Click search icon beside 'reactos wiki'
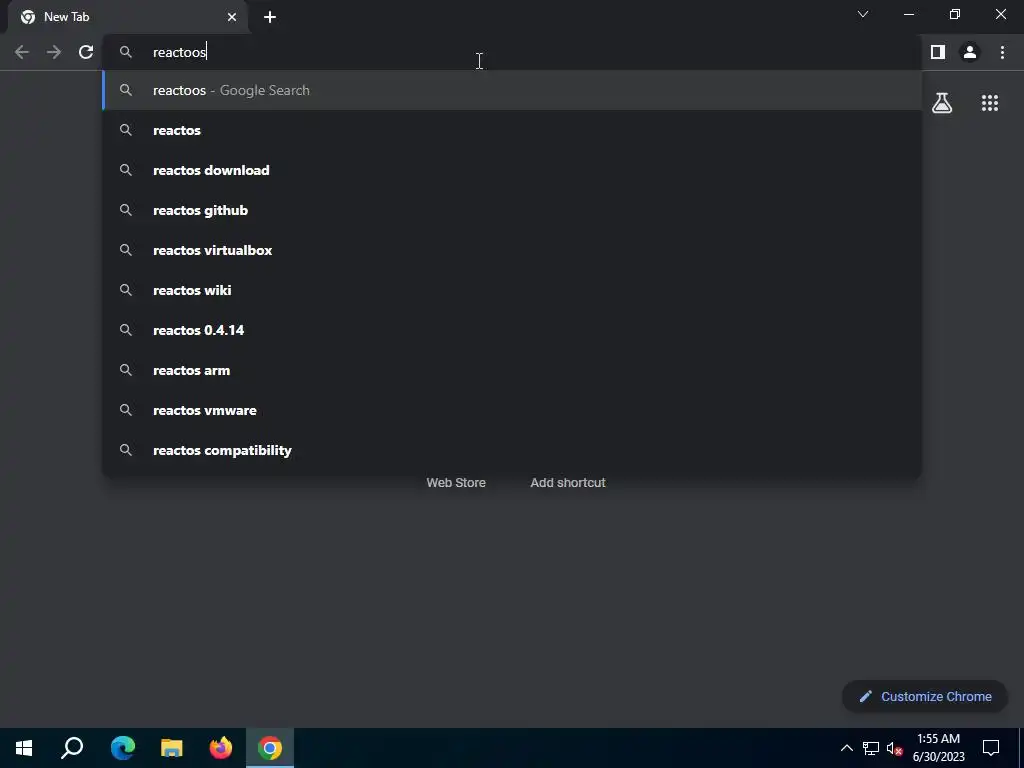Screen dimensions: 1024x768 [x=126, y=290]
